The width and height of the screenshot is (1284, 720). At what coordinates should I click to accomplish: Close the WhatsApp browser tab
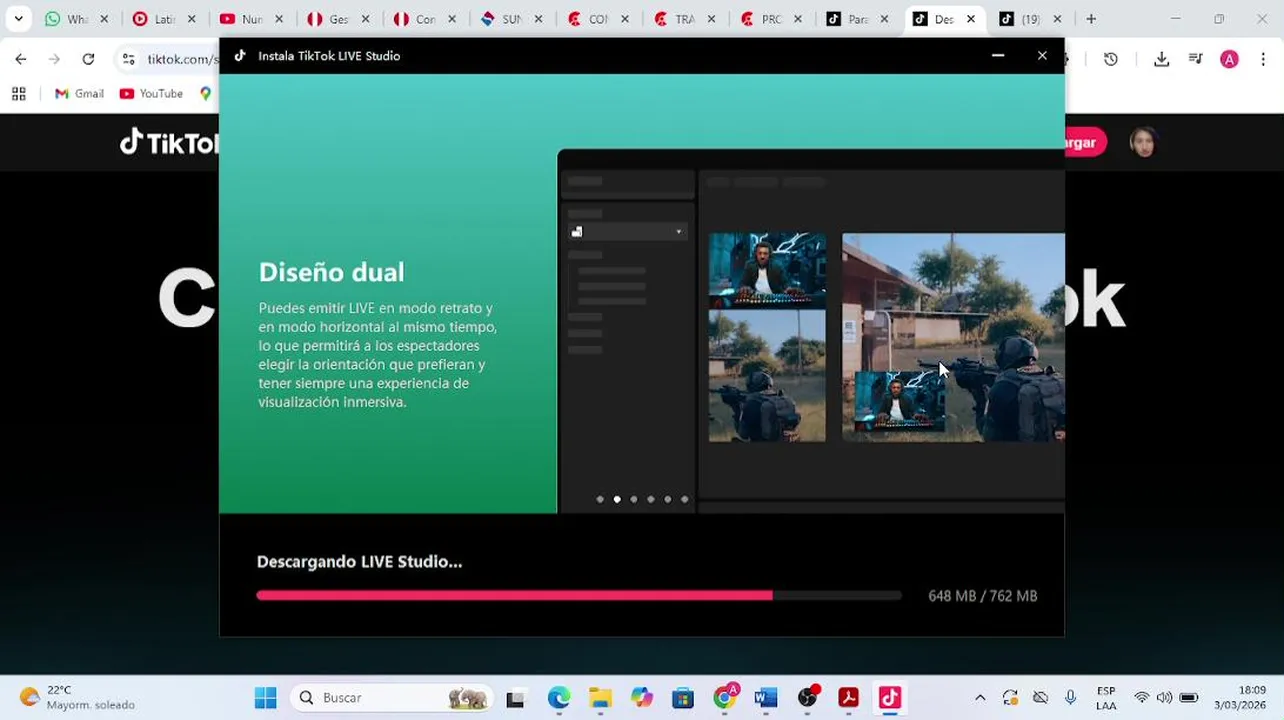104,19
